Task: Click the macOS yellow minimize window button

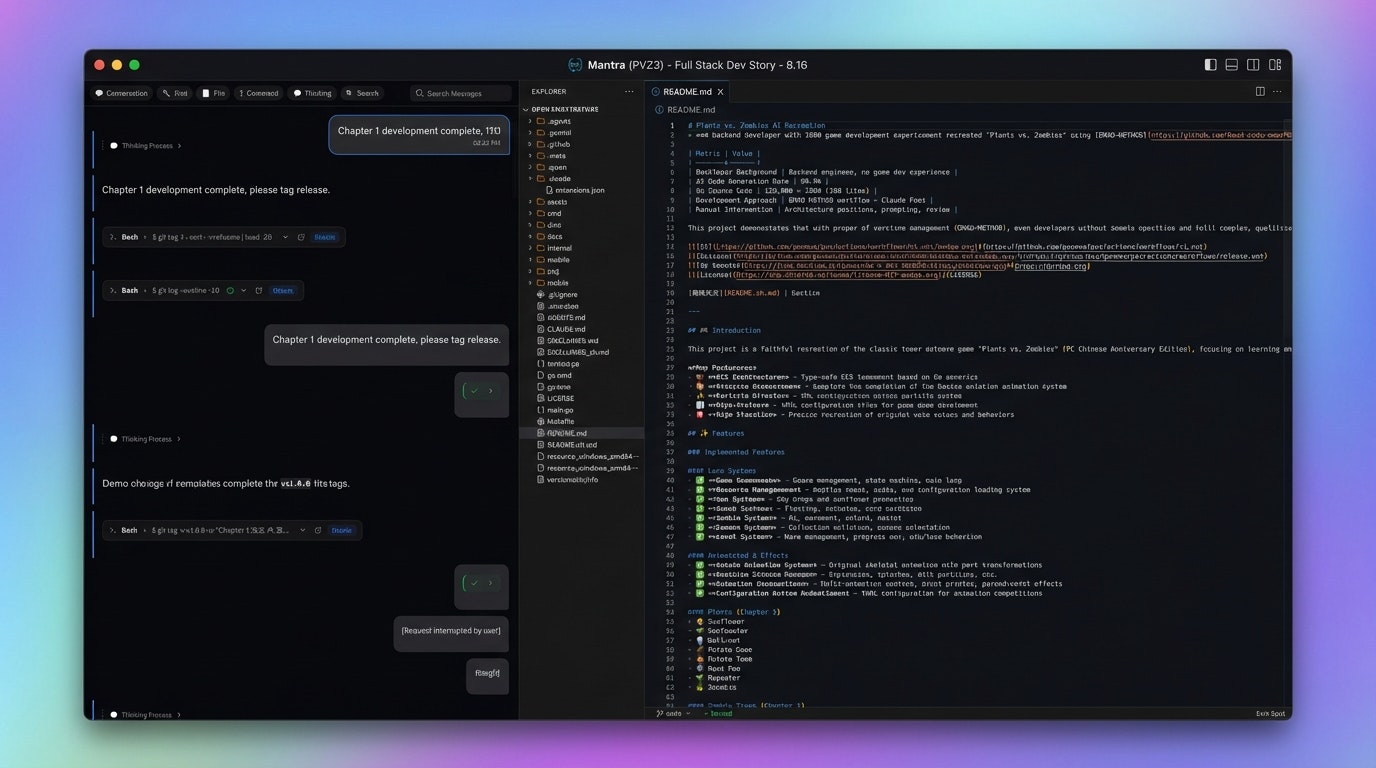Action: point(117,65)
